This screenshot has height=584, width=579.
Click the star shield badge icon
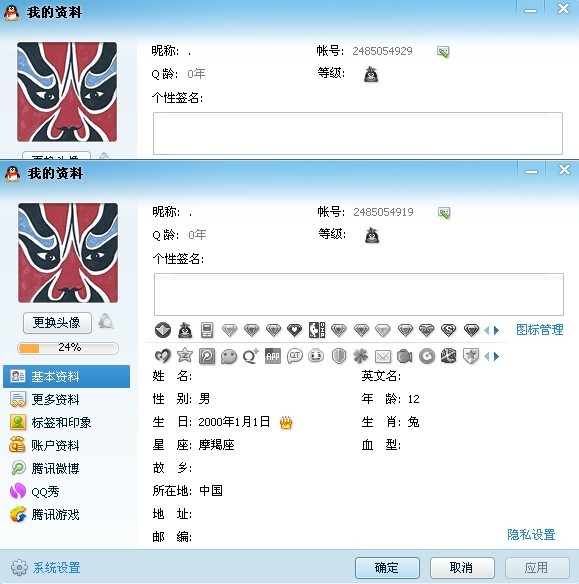471,356
